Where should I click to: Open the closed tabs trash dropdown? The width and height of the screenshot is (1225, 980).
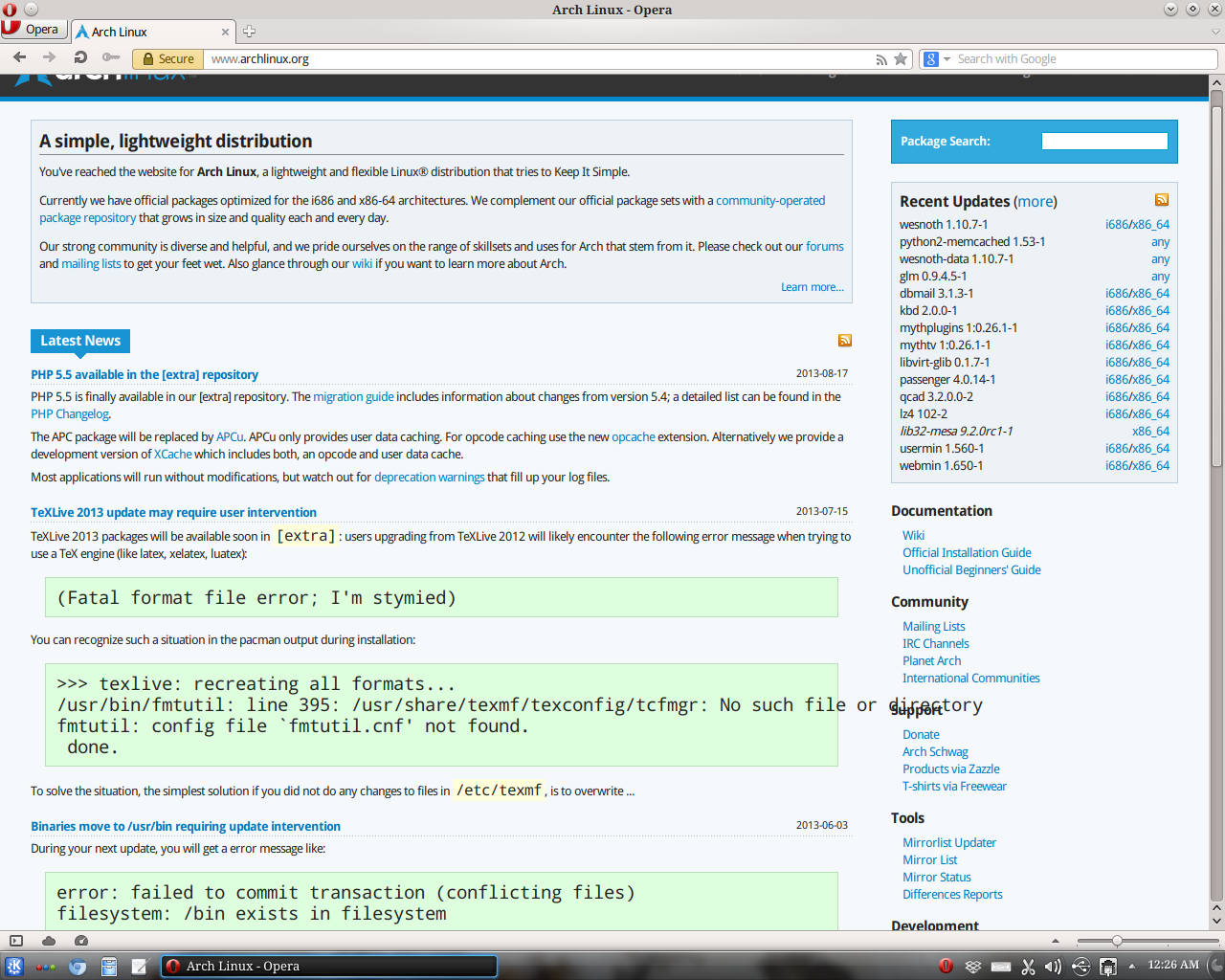[1216, 32]
